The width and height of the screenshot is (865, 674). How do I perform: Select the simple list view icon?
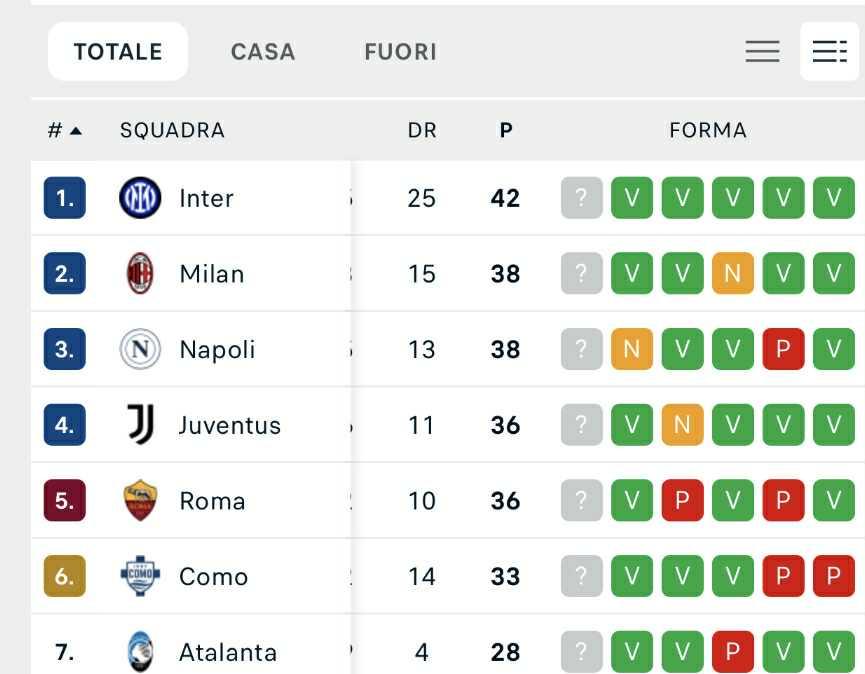coord(765,51)
